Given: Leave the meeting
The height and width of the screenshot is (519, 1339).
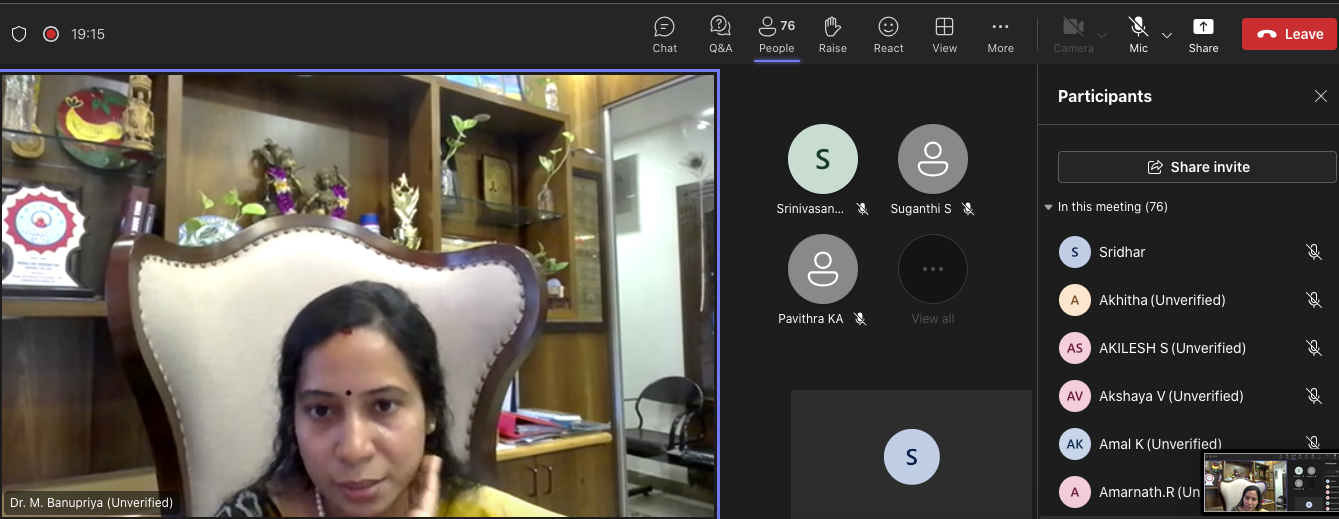Looking at the screenshot, I should coord(1289,34).
